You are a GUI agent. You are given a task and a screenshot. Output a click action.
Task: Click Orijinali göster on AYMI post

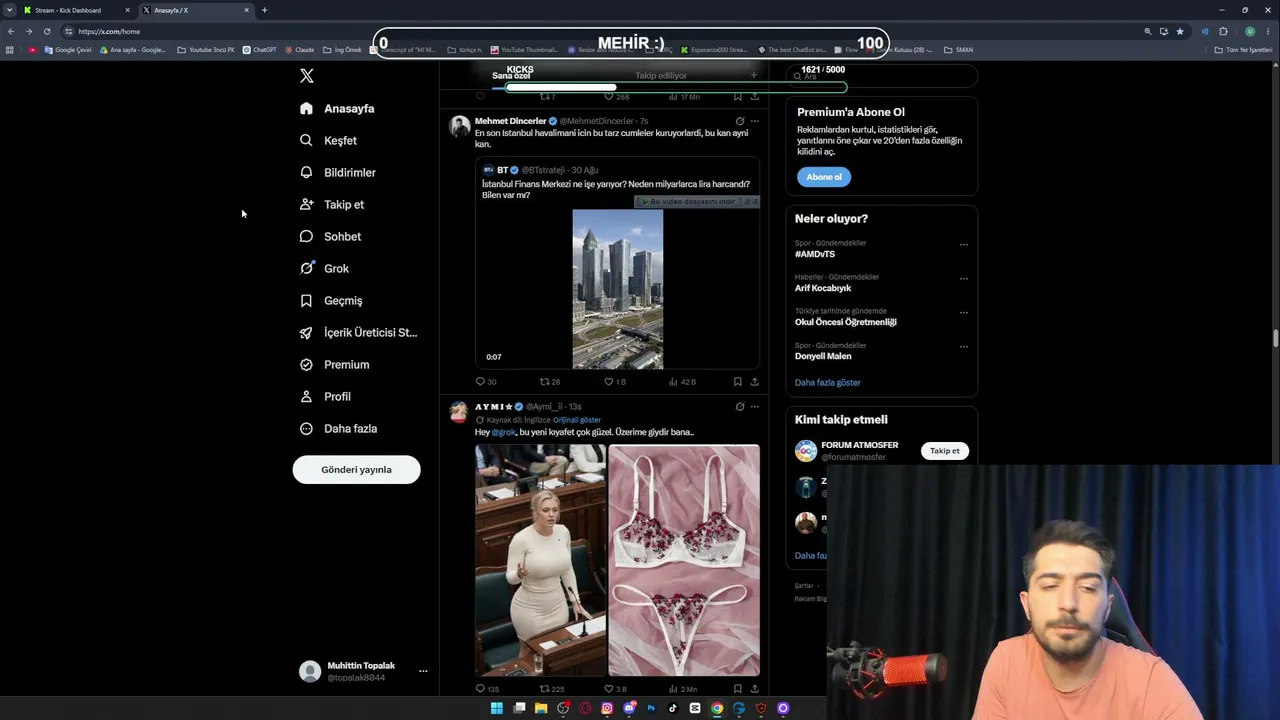[x=577, y=420]
